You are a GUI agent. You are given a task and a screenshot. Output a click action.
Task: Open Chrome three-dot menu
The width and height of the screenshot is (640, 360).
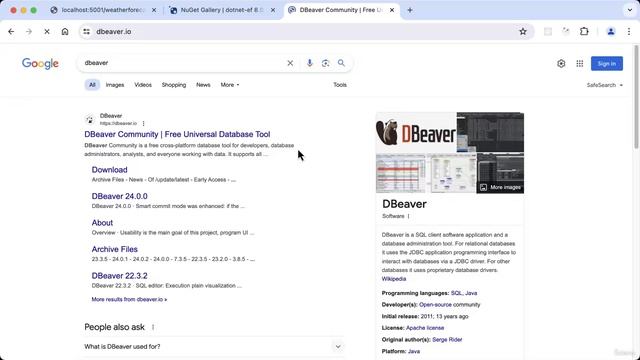coord(629,31)
